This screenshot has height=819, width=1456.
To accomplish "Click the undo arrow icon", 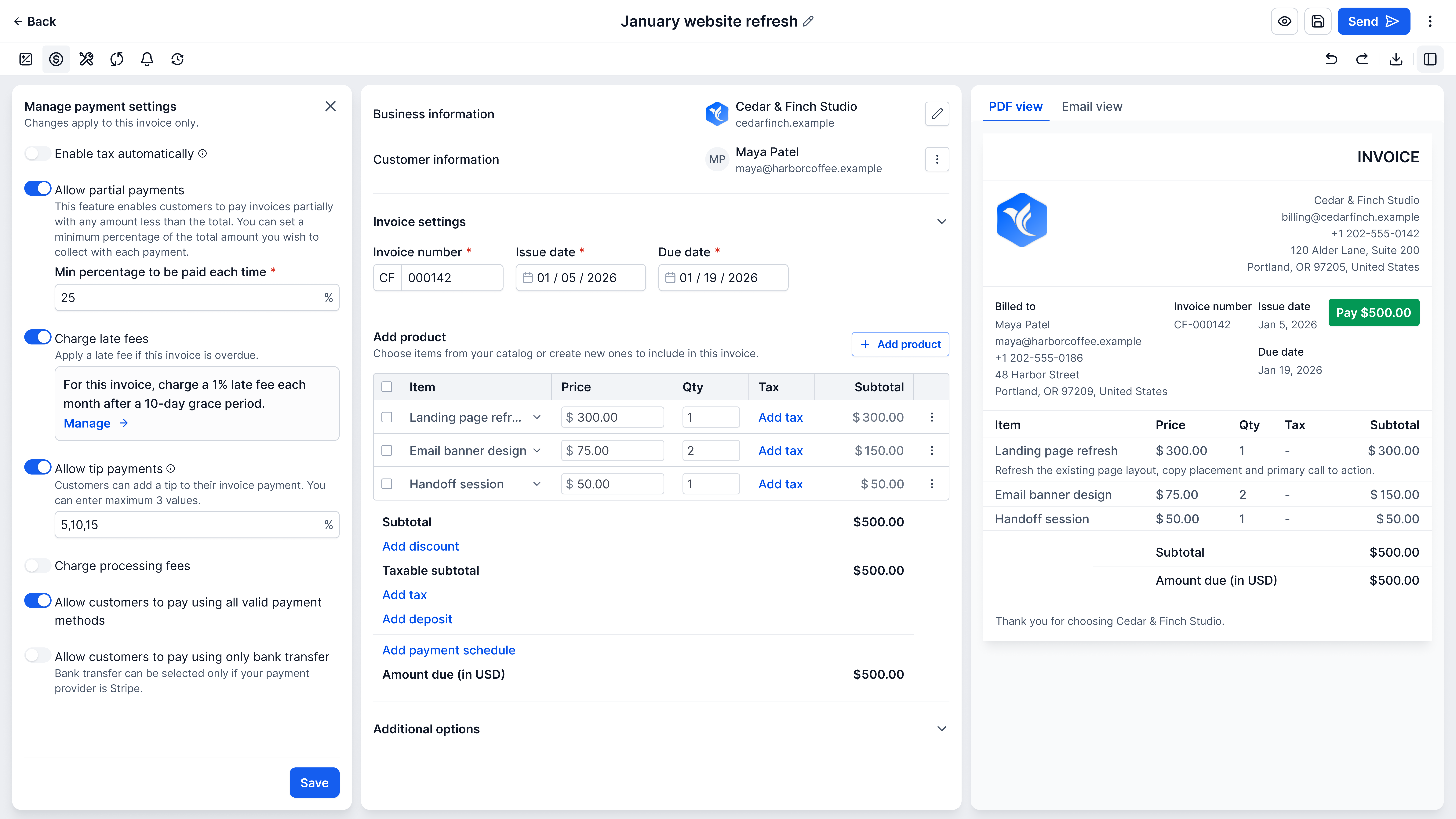I will (x=1332, y=59).
